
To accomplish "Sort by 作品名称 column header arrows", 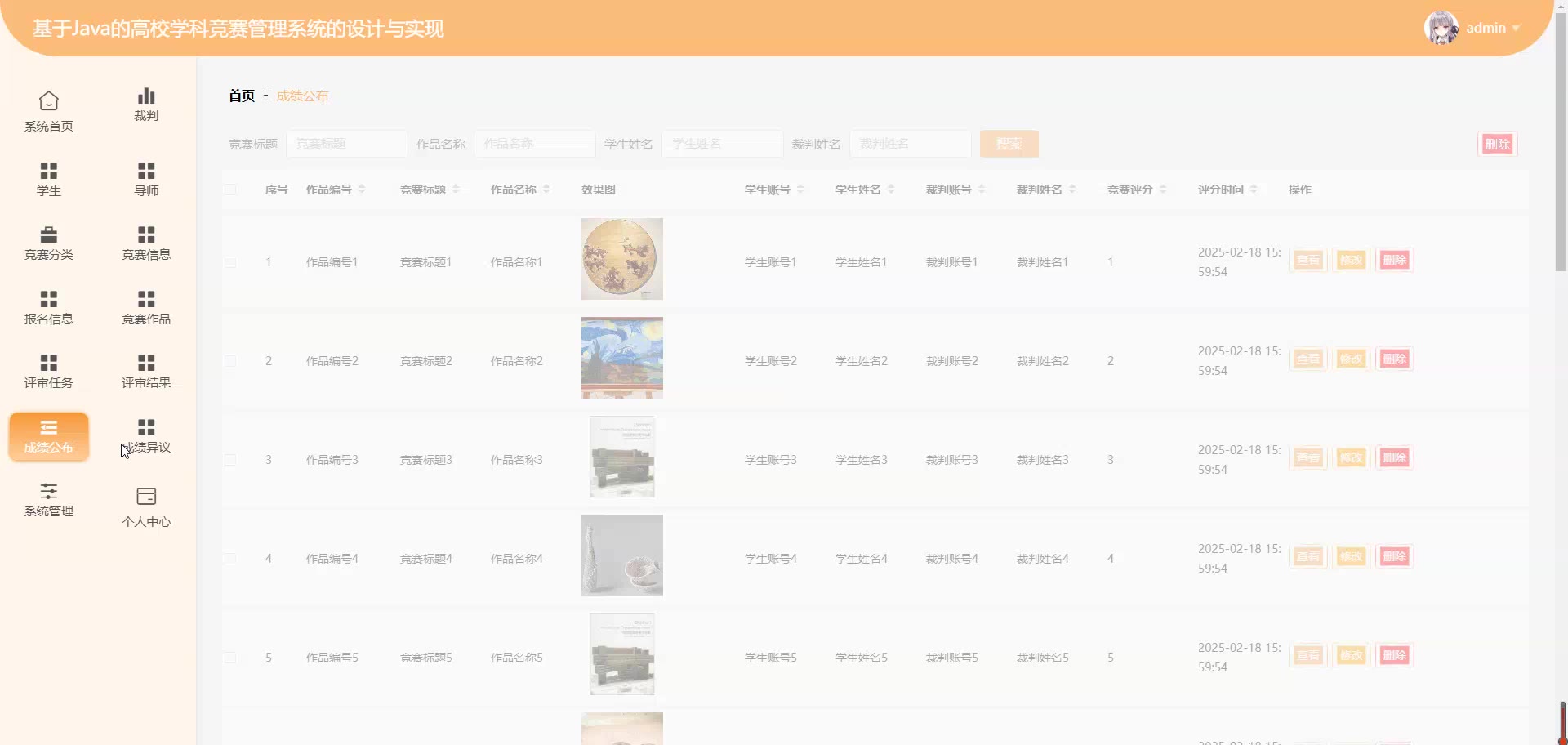I will click(x=546, y=190).
